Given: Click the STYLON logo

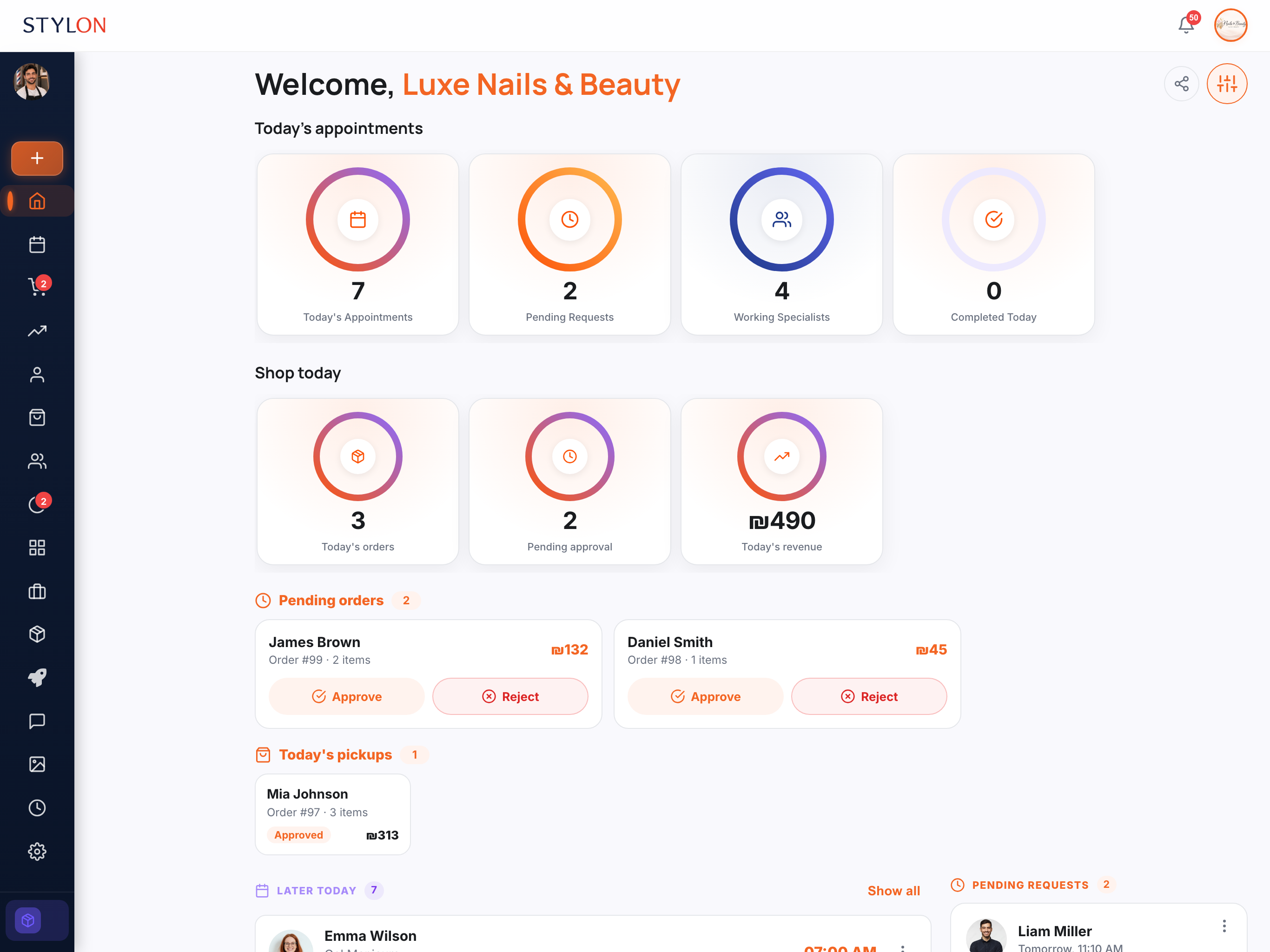Looking at the screenshot, I should click(64, 25).
